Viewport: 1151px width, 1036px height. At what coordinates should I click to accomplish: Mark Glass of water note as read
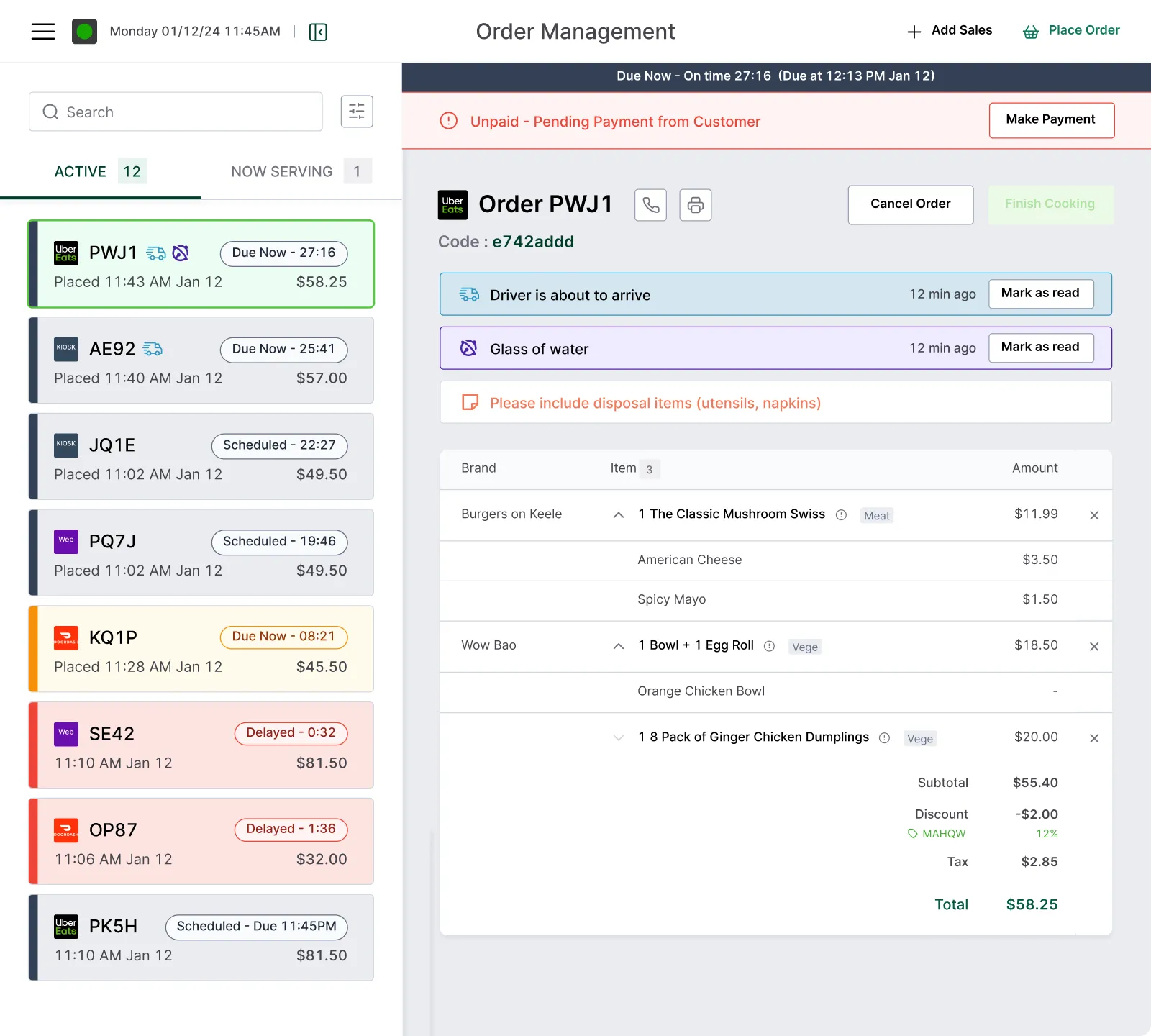1040,347
